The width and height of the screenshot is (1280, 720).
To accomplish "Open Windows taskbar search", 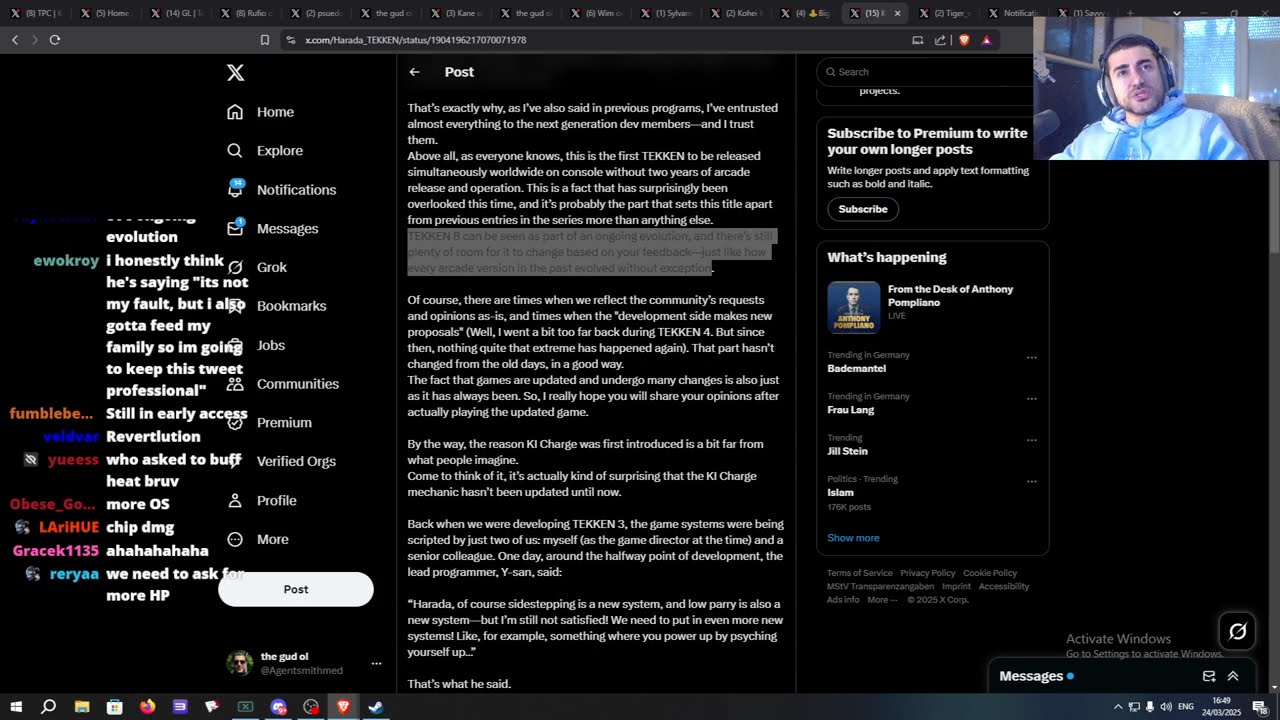I will 48,707.
